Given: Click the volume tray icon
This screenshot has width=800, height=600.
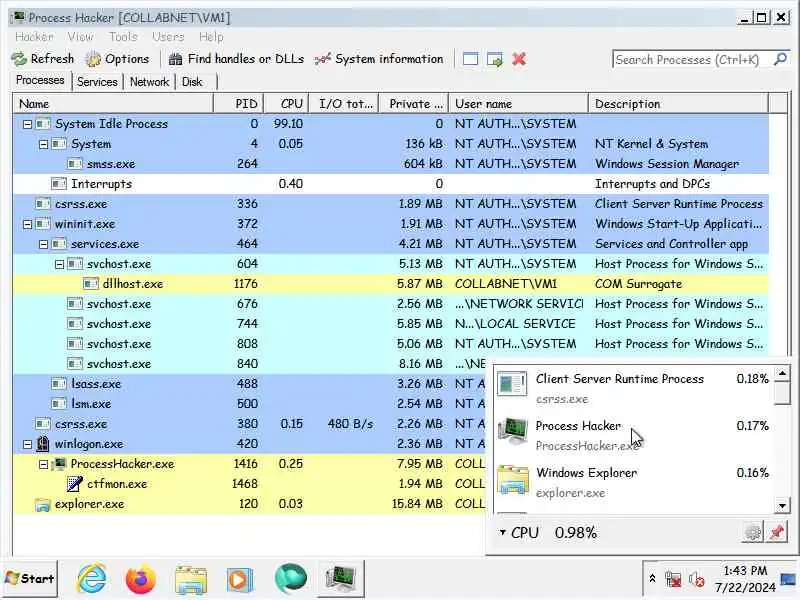Looking at the screenshot, I should [697, 580].
